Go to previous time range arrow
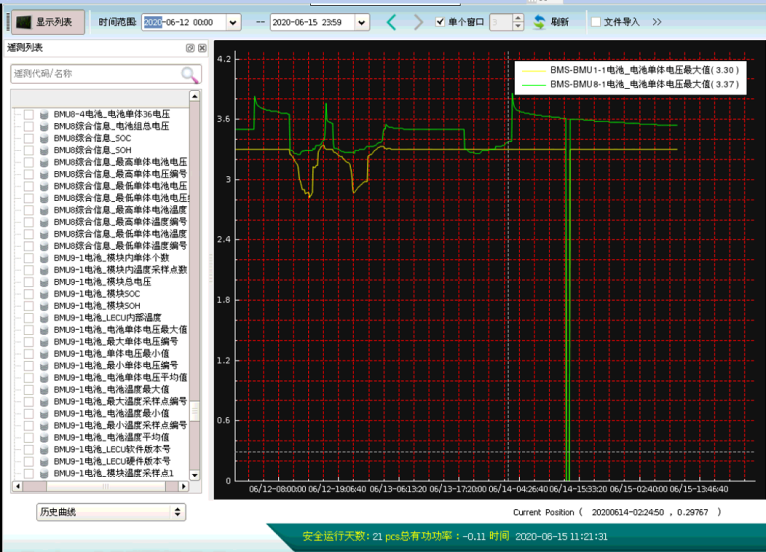 pos(391,22)
